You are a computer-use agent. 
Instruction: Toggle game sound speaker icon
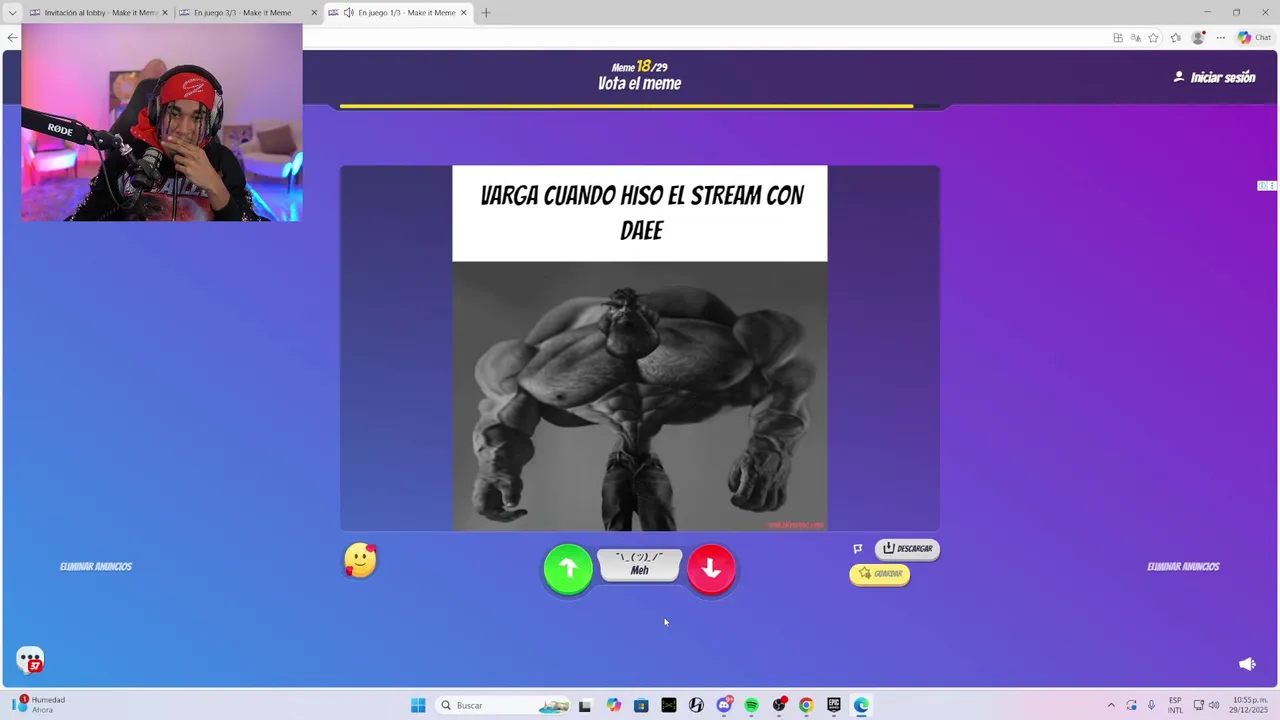tap(1247, 664)
